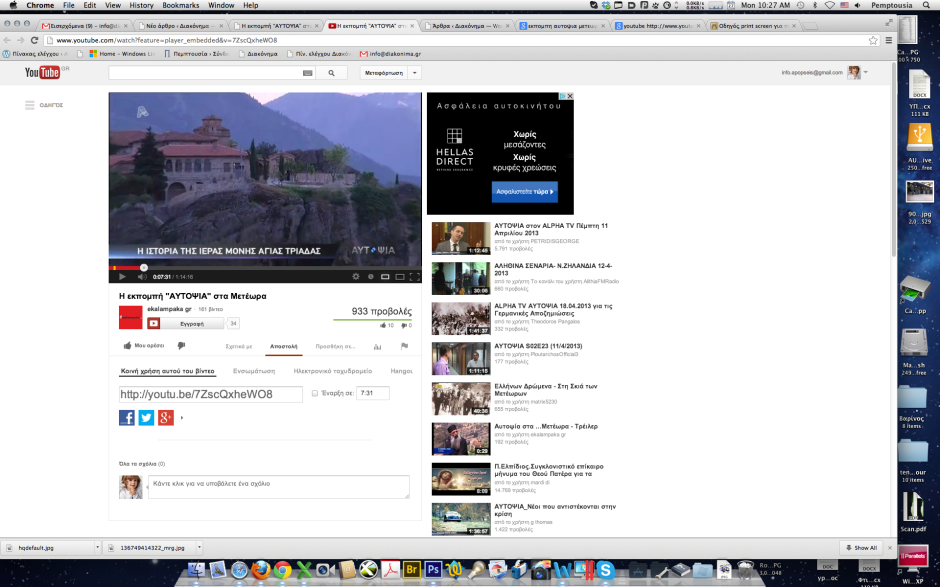Enter fullscreen mode in the video player
Viewport: 940px width, 587px height.
point(415,276)
